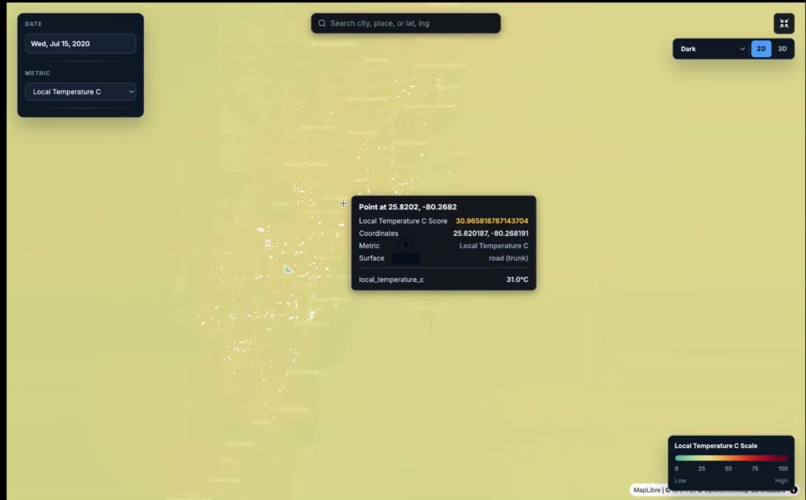The image size is (806, 500).
Task: Click the 'road (trunk)' surface value
Action: [508, 258]
